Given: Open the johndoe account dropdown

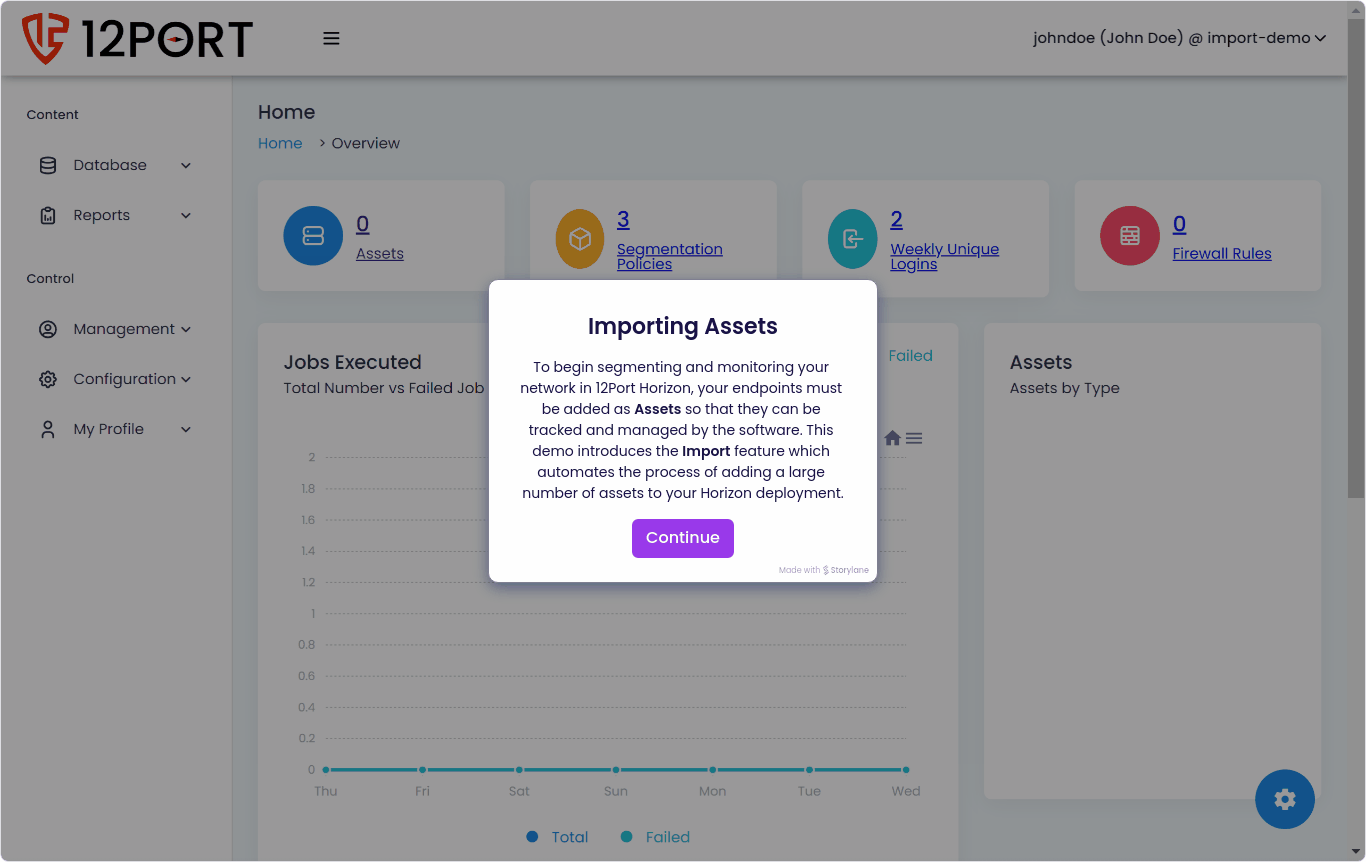Looking at the screenshot, I should point(1179,38).
